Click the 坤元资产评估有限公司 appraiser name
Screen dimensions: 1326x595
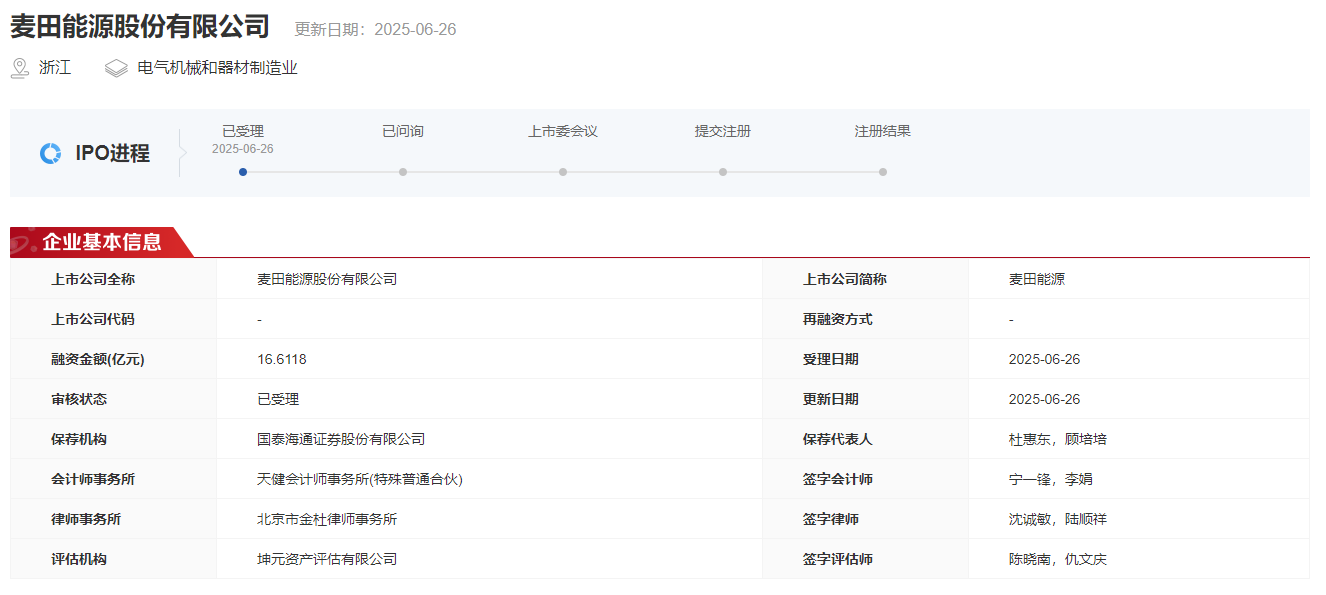[x=327, y=559]
